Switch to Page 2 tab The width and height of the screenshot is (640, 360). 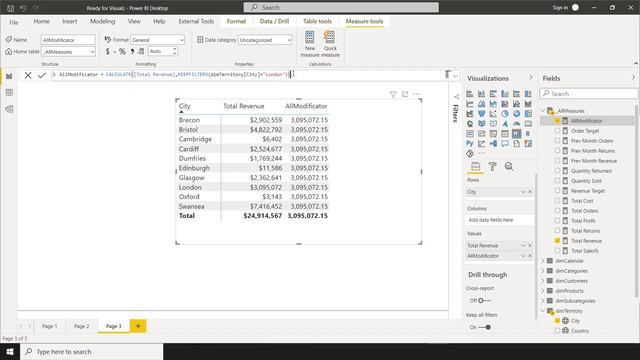pyautogui.click(x=81, y=326)
